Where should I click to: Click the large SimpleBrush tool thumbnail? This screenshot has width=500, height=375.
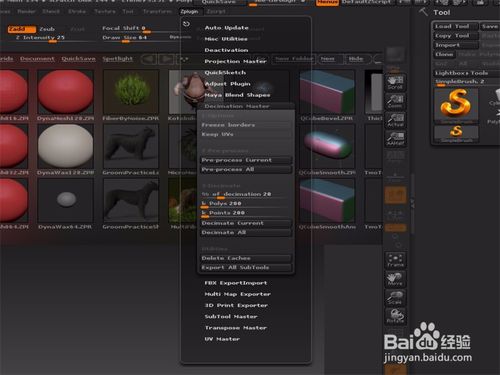click(456, 105)
